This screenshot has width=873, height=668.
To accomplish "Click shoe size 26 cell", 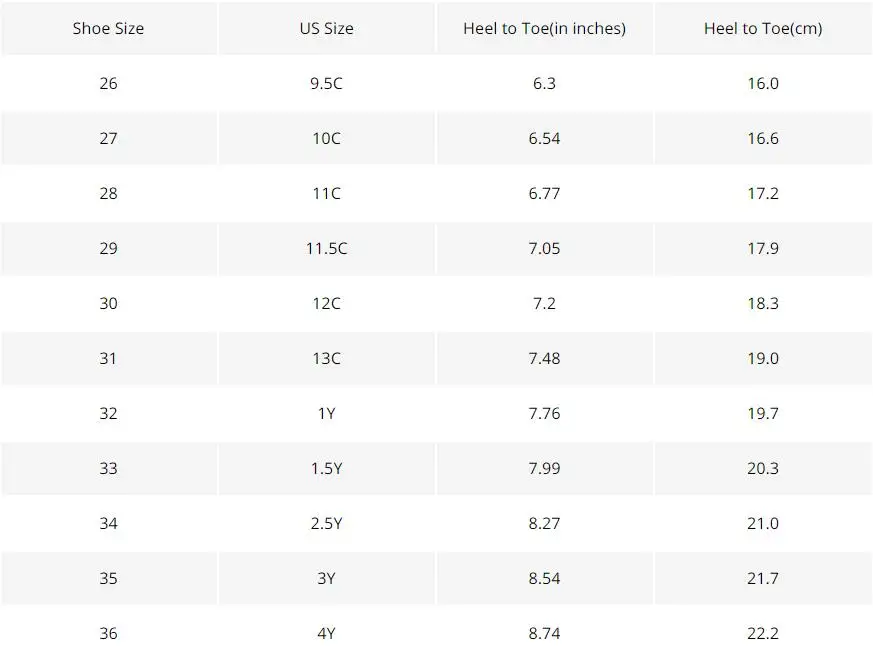I will pyautogui.click(x=109, y=84).
